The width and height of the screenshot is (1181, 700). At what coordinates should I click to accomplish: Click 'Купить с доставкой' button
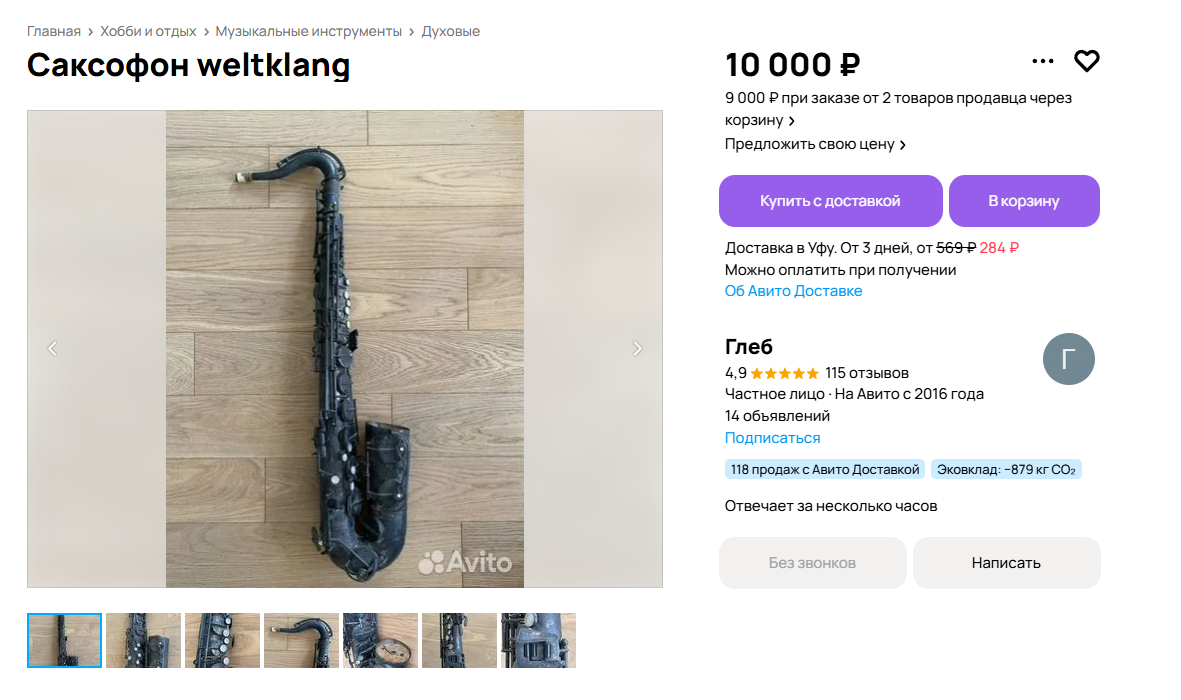830,201
